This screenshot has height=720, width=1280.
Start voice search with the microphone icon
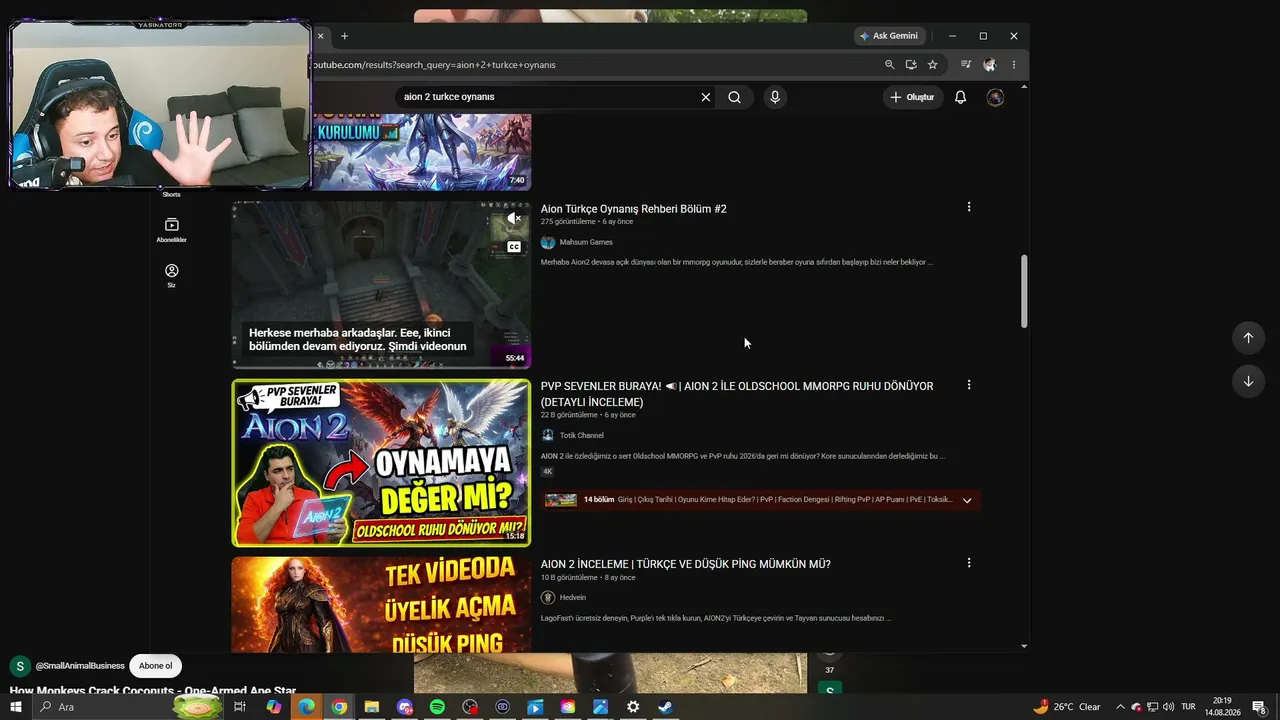pos(774,97)
